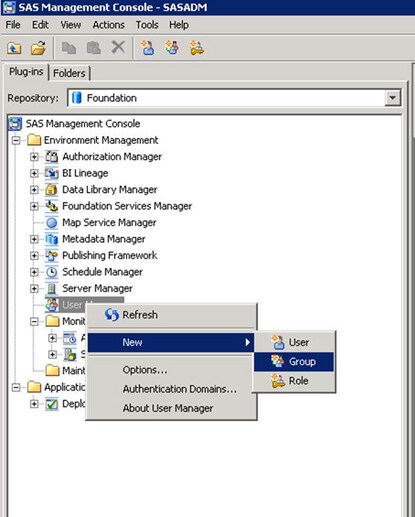Click the SAS Management Console root icon
Screen dimensions: 415x517
(15, 123)
